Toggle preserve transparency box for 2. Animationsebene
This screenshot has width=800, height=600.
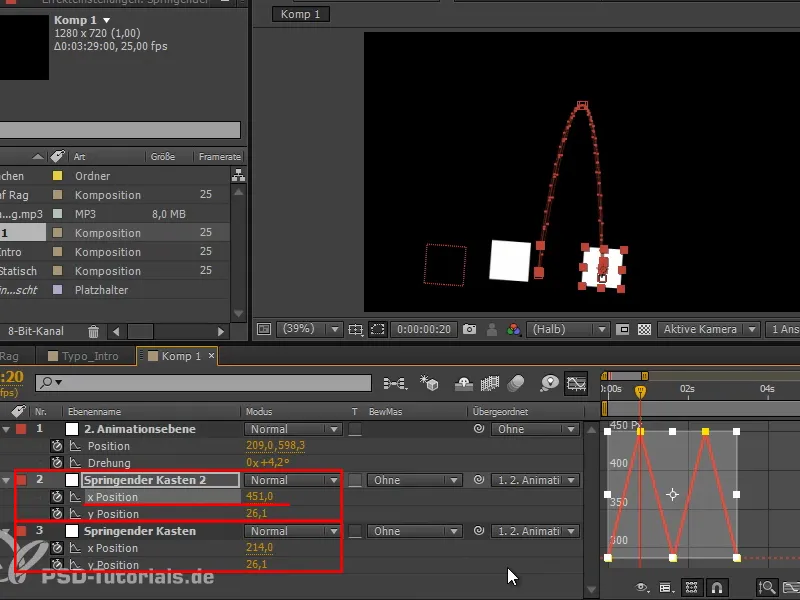[355, 429]
